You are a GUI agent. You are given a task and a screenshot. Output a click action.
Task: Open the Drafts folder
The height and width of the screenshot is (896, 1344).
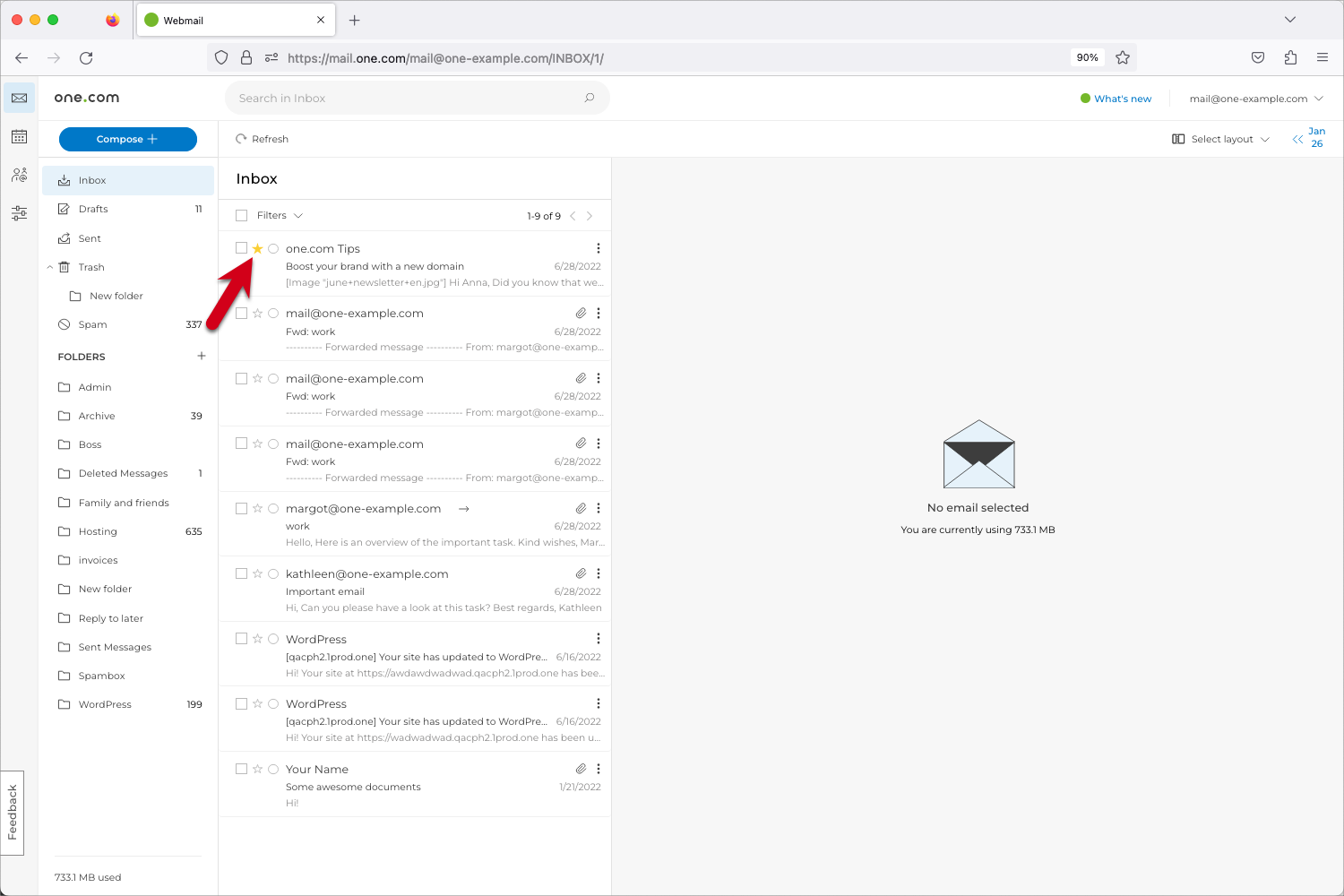point(93,209)
